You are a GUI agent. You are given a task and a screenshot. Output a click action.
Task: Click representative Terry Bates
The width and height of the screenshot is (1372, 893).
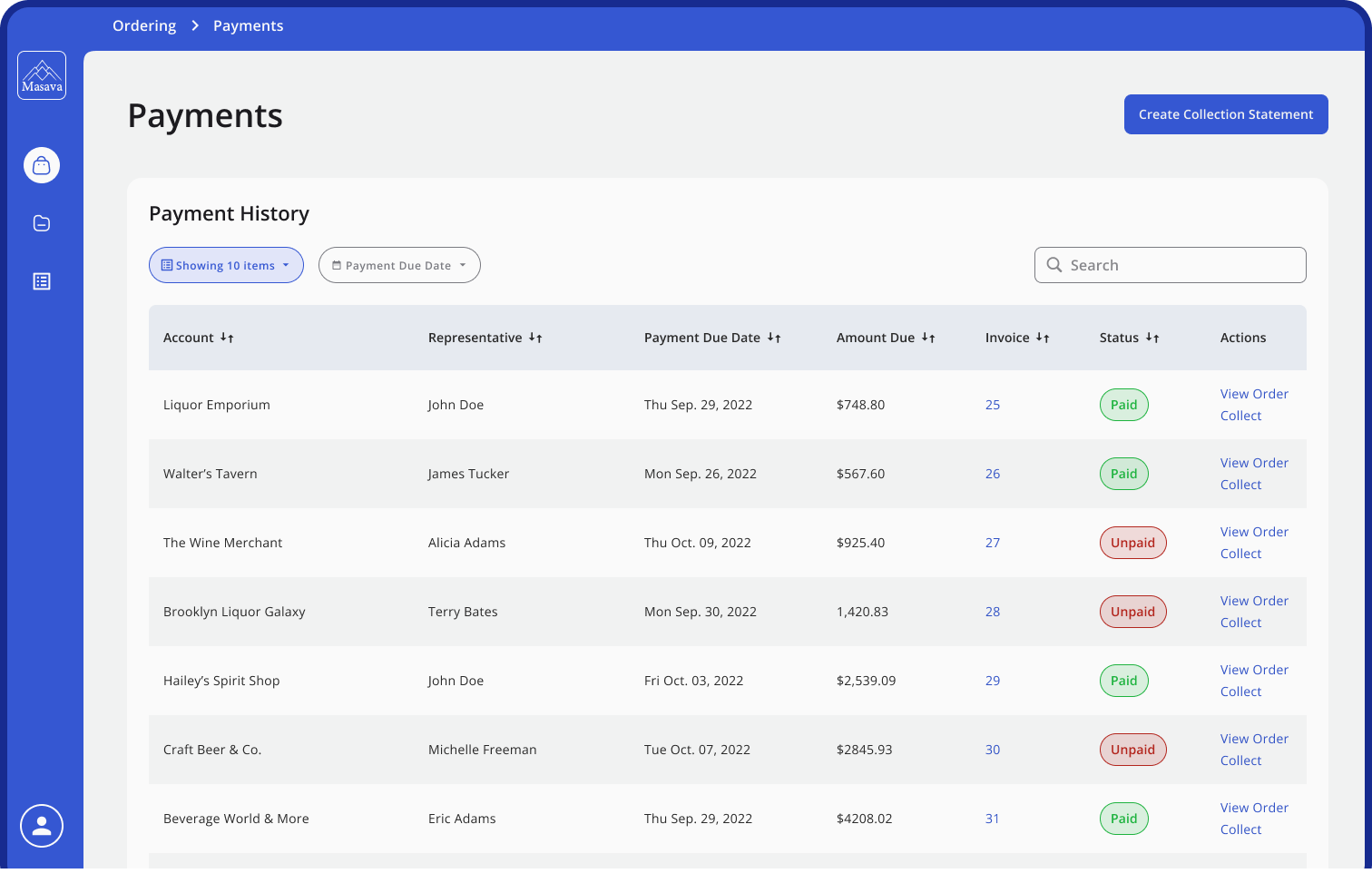[463, 612]
